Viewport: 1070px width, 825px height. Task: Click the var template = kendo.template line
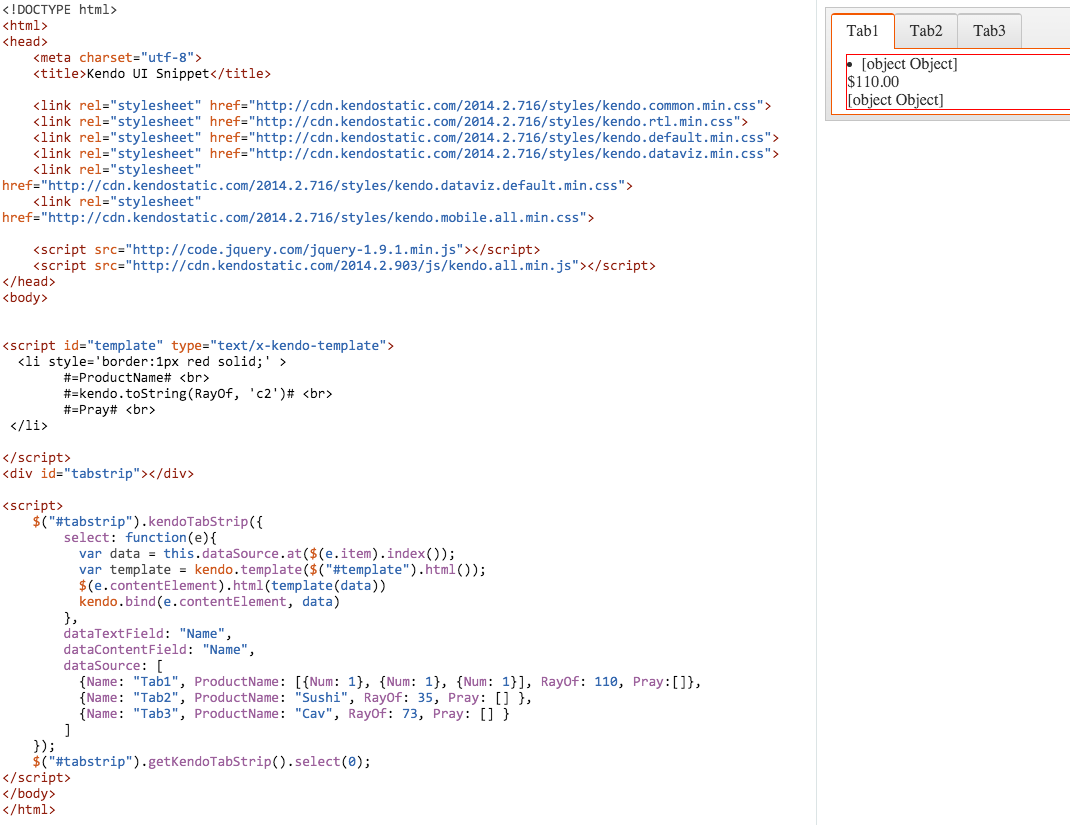[x=283, y=570]
